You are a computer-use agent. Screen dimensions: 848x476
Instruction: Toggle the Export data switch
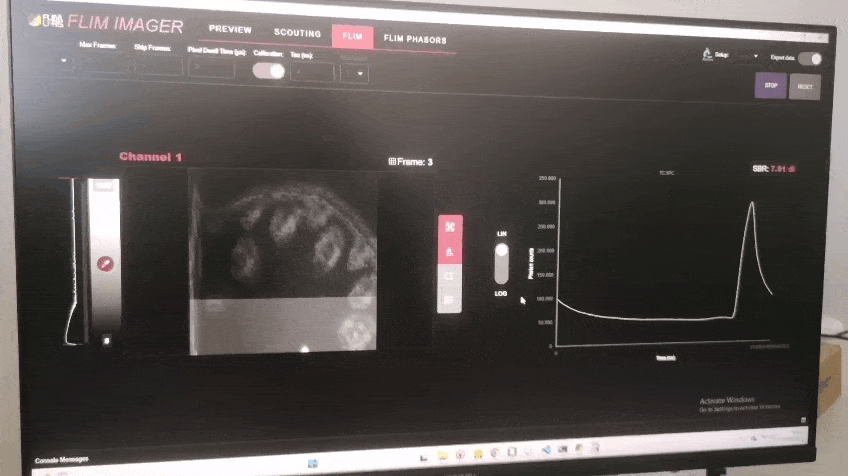[811, 59]
